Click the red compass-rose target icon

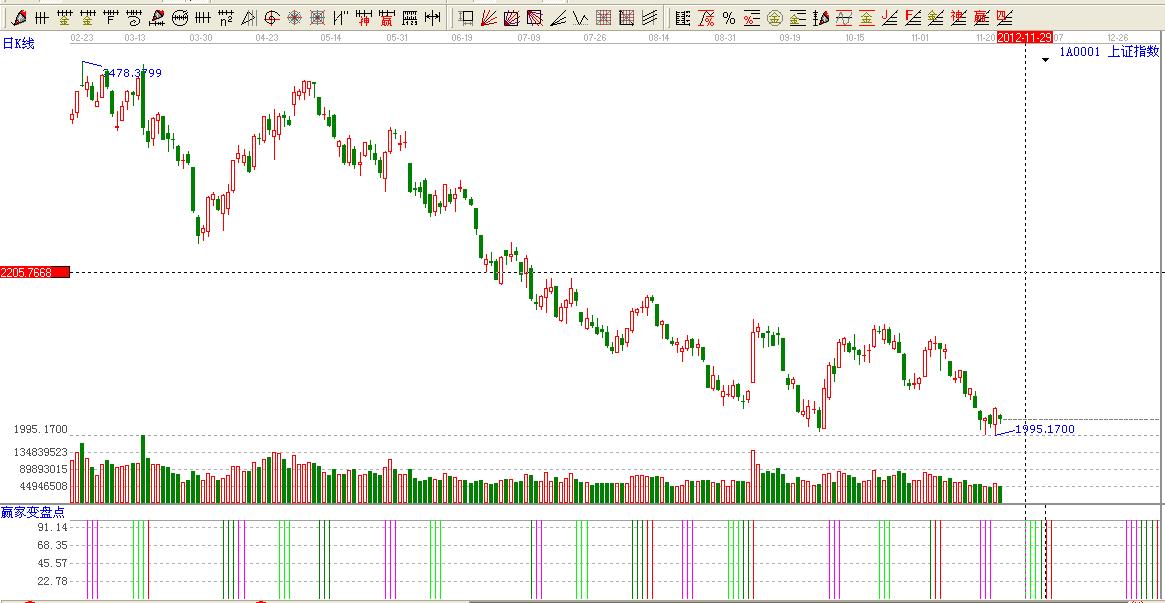(x=295, y=17)
